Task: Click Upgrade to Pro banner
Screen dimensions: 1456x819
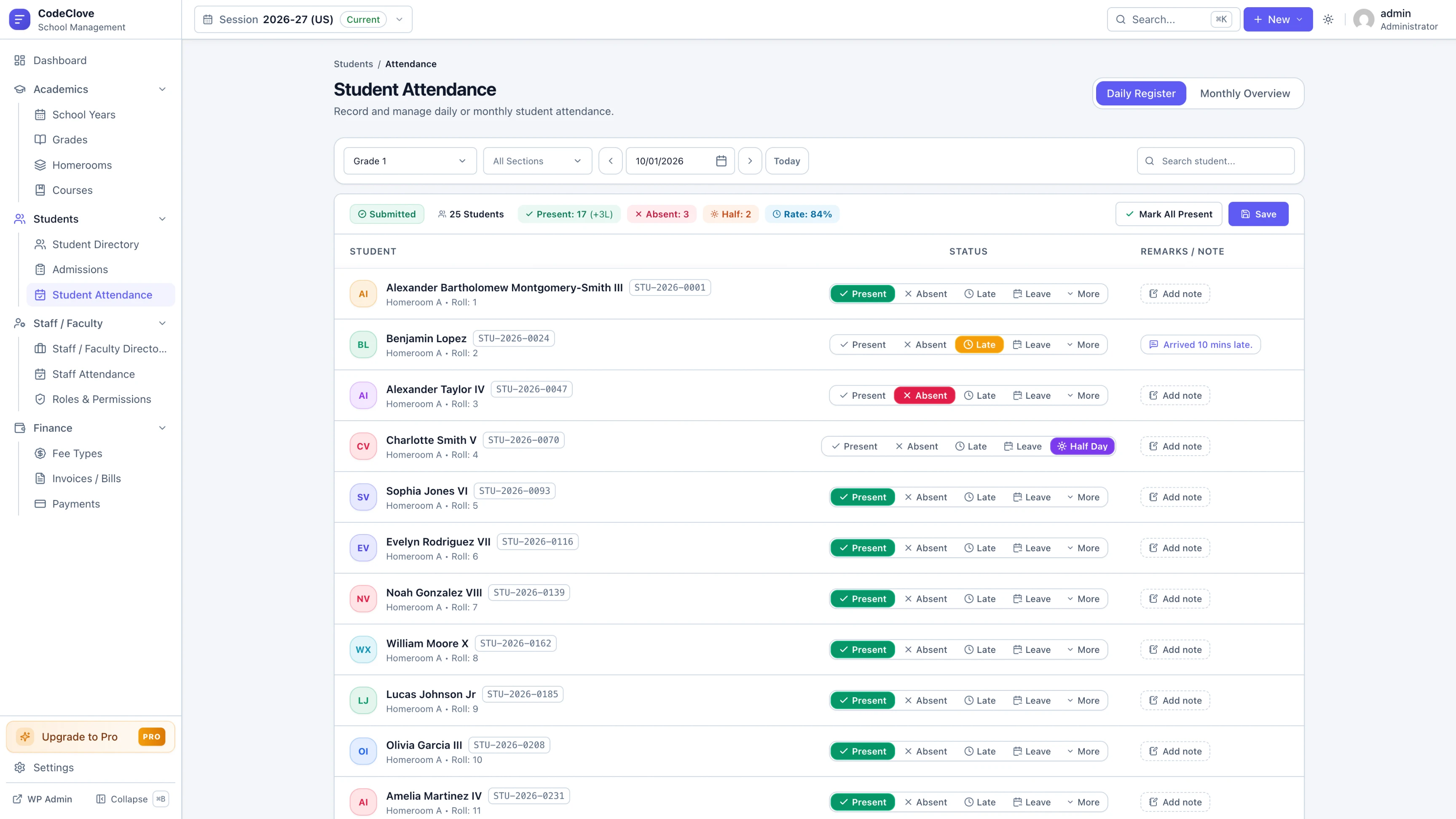Action: (91, 736)
